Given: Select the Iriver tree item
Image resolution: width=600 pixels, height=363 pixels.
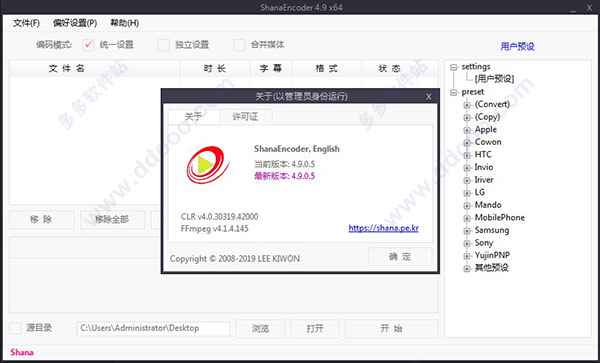Looking at the screenshot, I should [x=484, y=180].
